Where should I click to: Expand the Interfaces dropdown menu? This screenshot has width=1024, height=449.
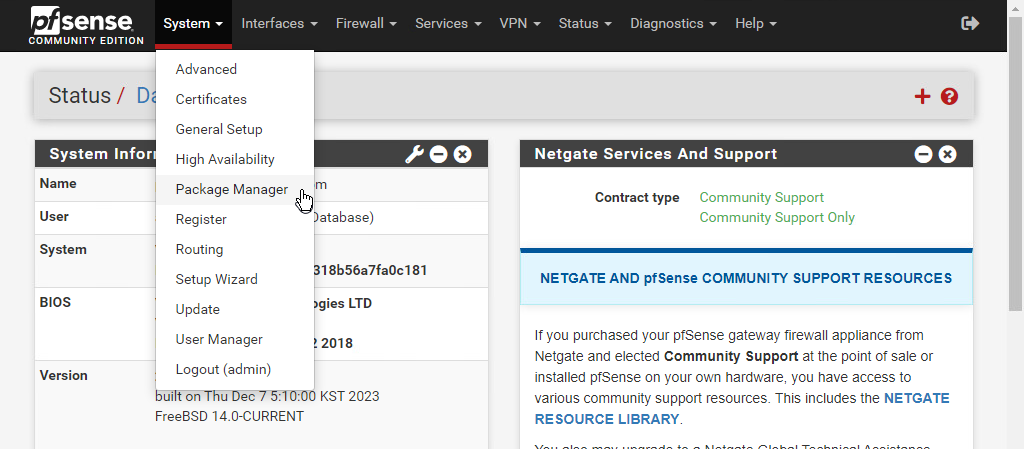tap(280, 23)
